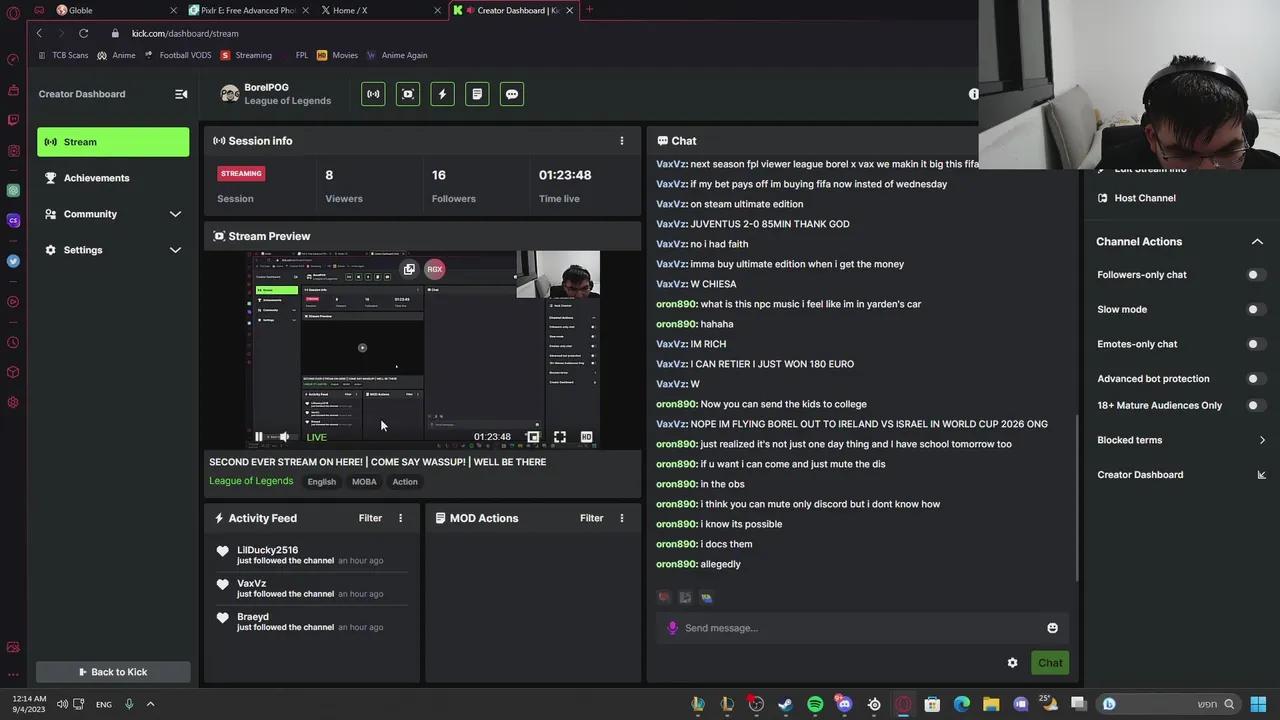Image resolution: width=1280 pixels, height=720 pixels.
Task: Click the lightning bolt icon in header
Action: click(442, 94)
